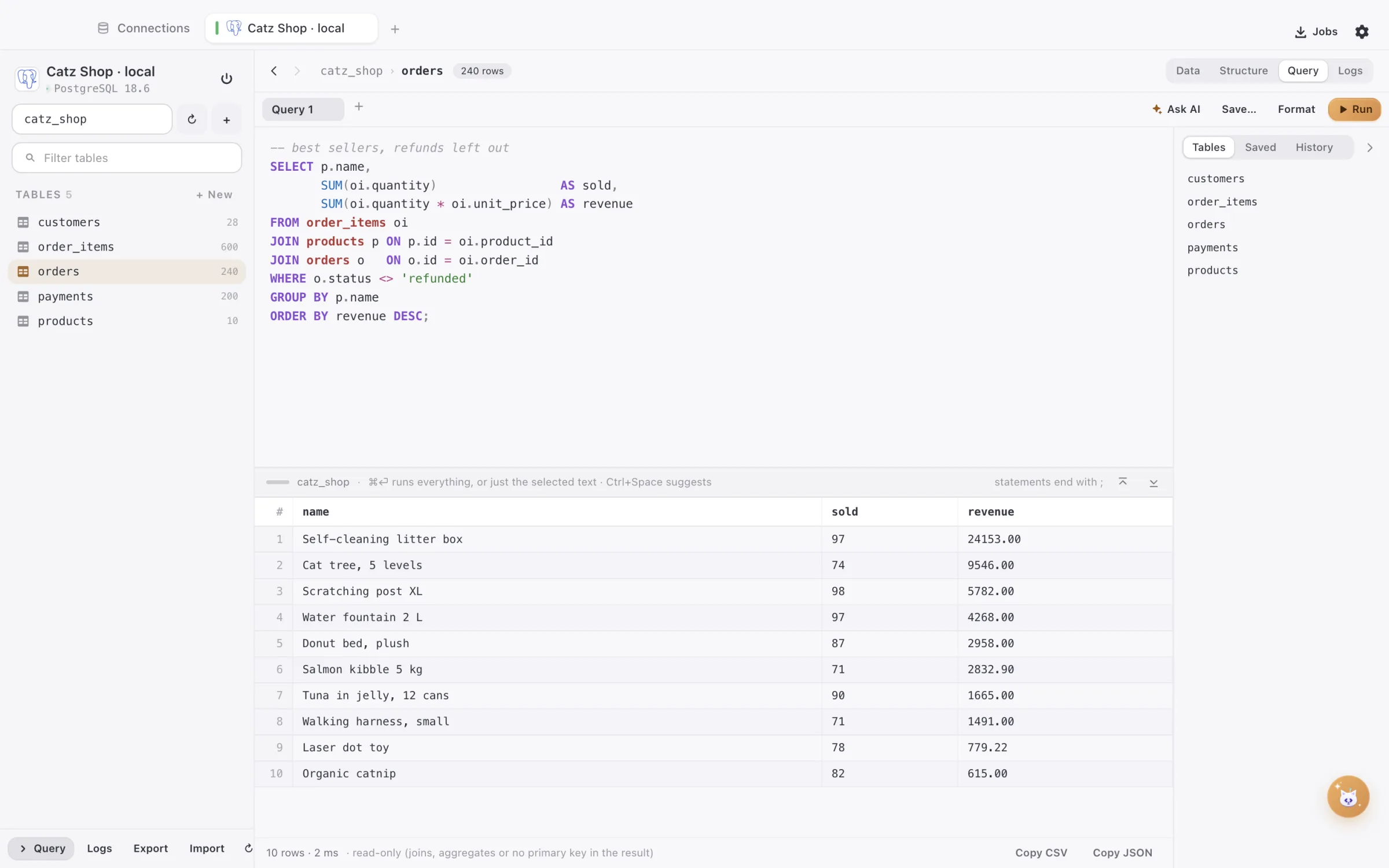The width and height of the screenshot is (1389, 868).
Task: Click the cat assistant floating button
Action: [x=1348, y=797]
